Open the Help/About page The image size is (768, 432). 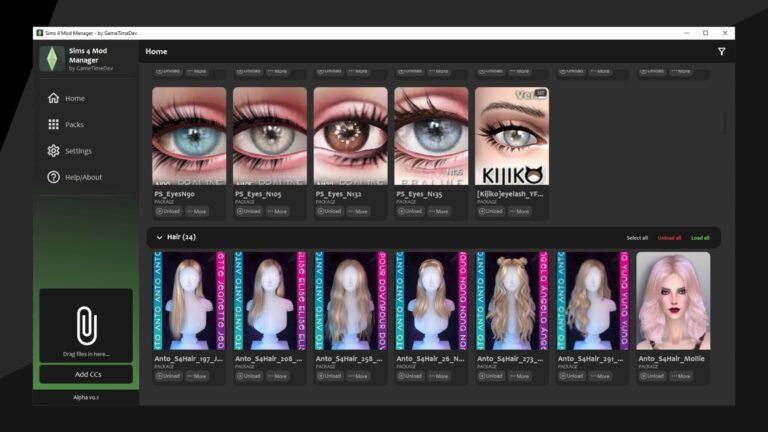pyautogui.click(x=83, y=177)
